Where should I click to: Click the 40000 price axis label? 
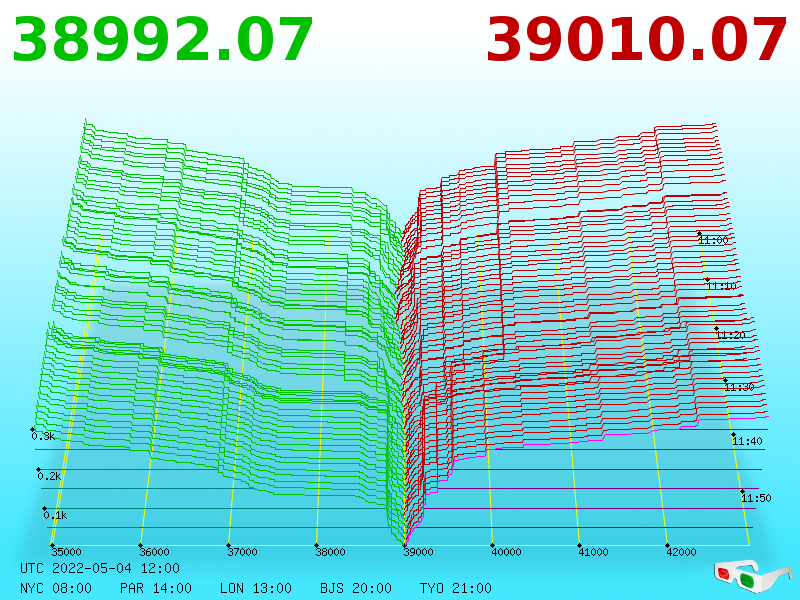pos(507,552)
